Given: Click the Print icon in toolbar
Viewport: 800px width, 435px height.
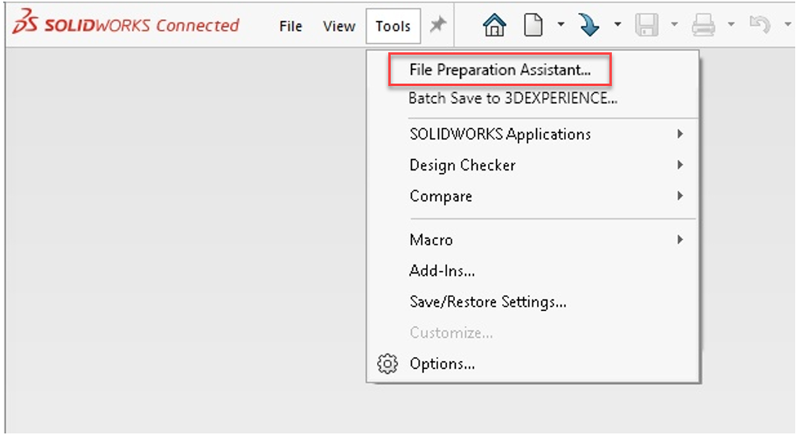Looking at the screenshot, I should pyautogui.click(x=704, y=26).
